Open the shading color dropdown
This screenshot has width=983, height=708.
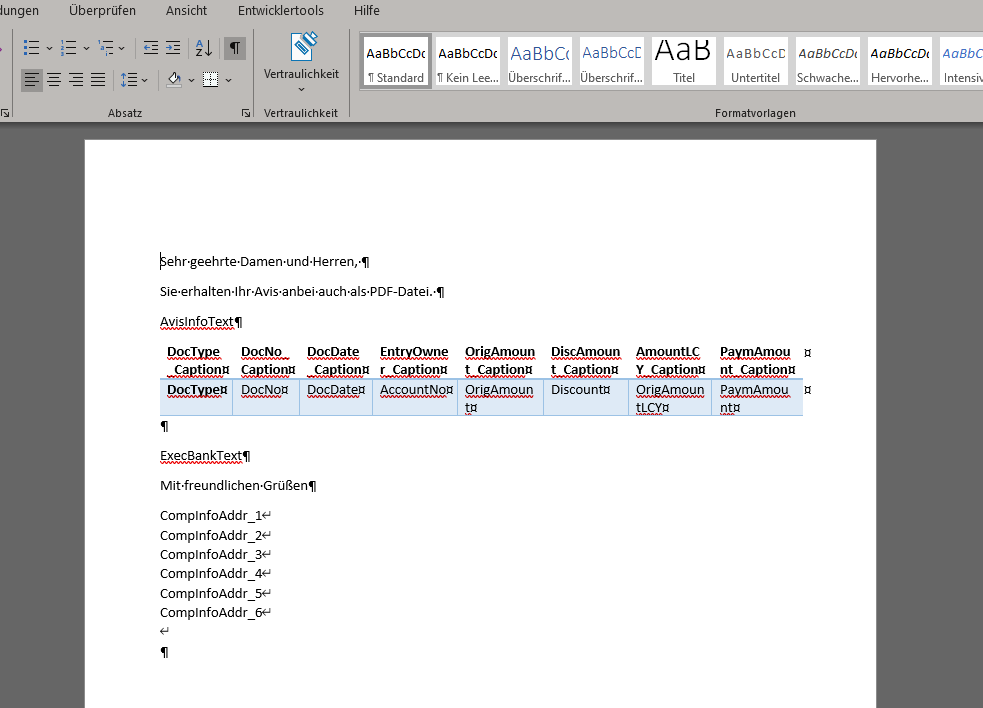click(x=192, y=80)
